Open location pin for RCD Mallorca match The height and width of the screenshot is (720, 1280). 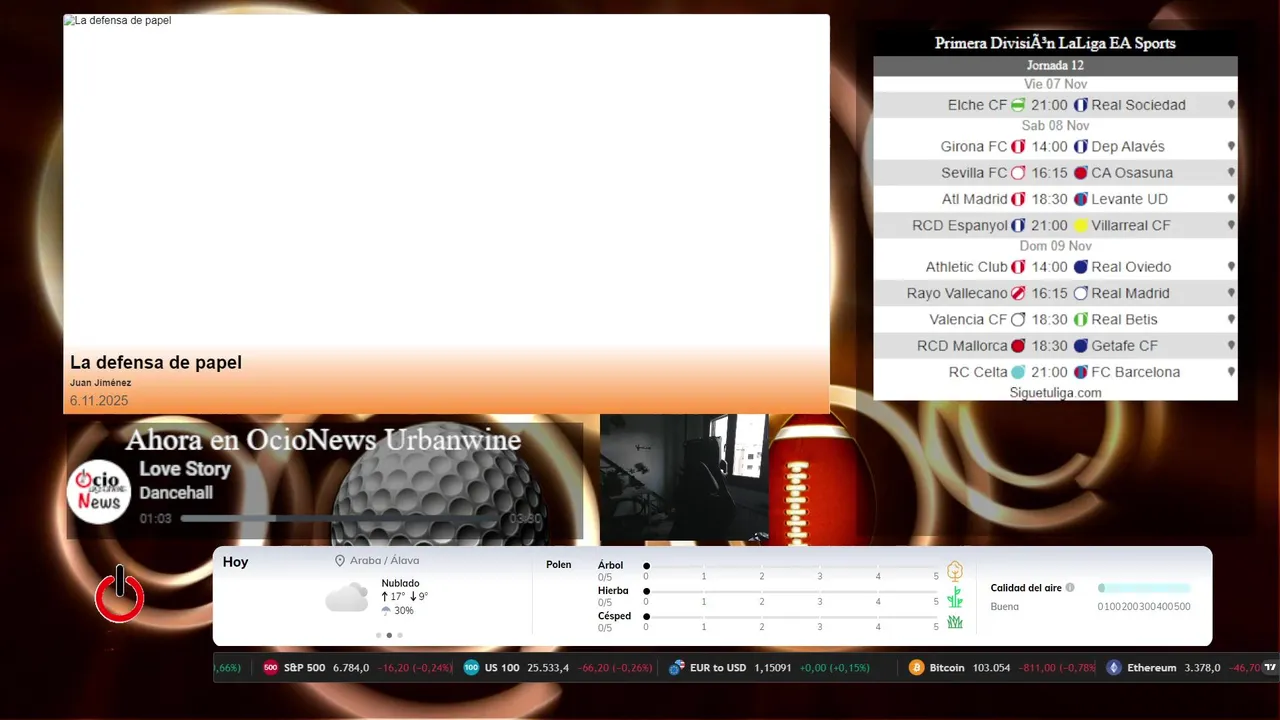tap(1231, 346)
